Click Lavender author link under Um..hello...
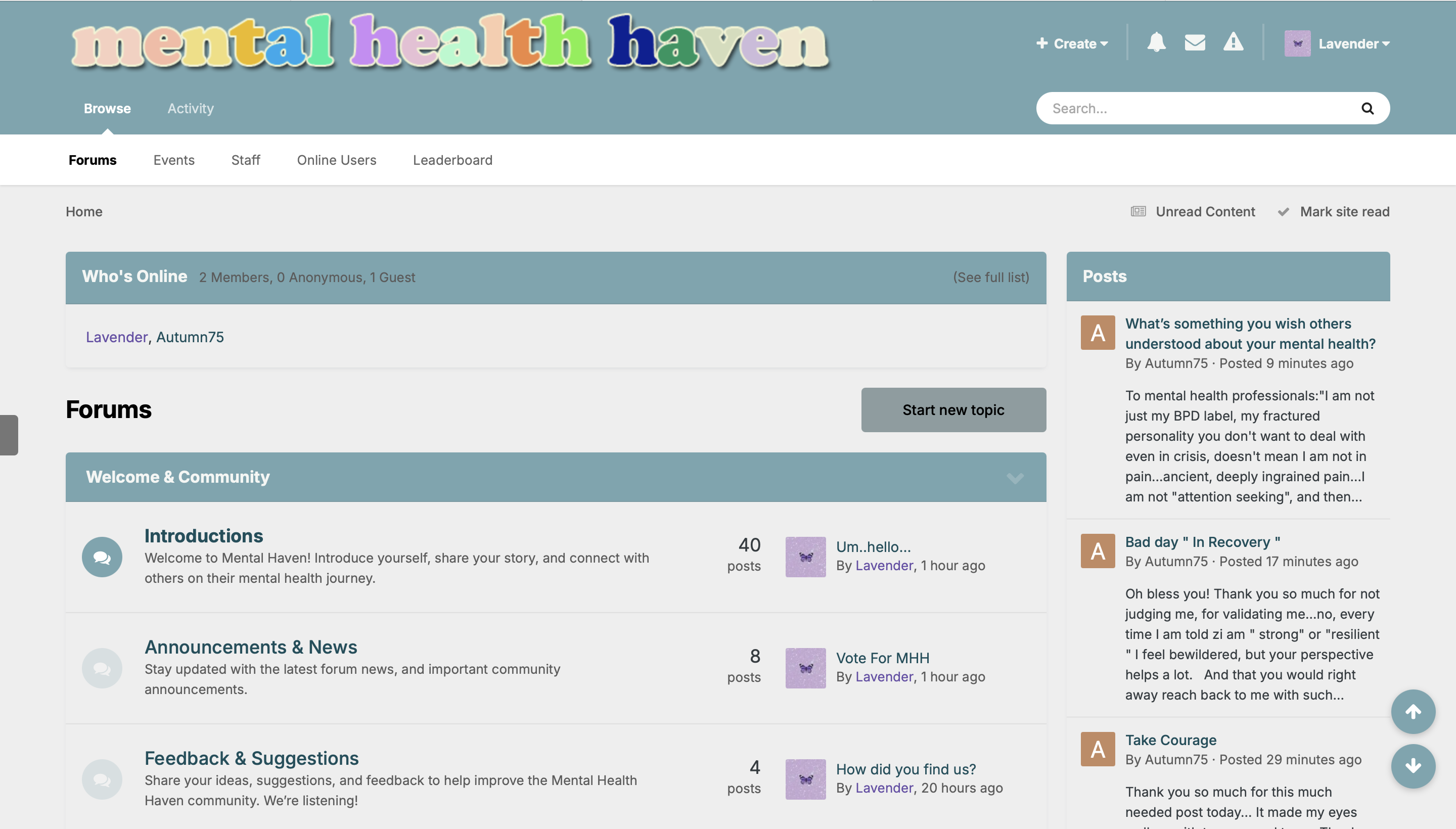Screen dimensions: 1456x829 (884, 565)
